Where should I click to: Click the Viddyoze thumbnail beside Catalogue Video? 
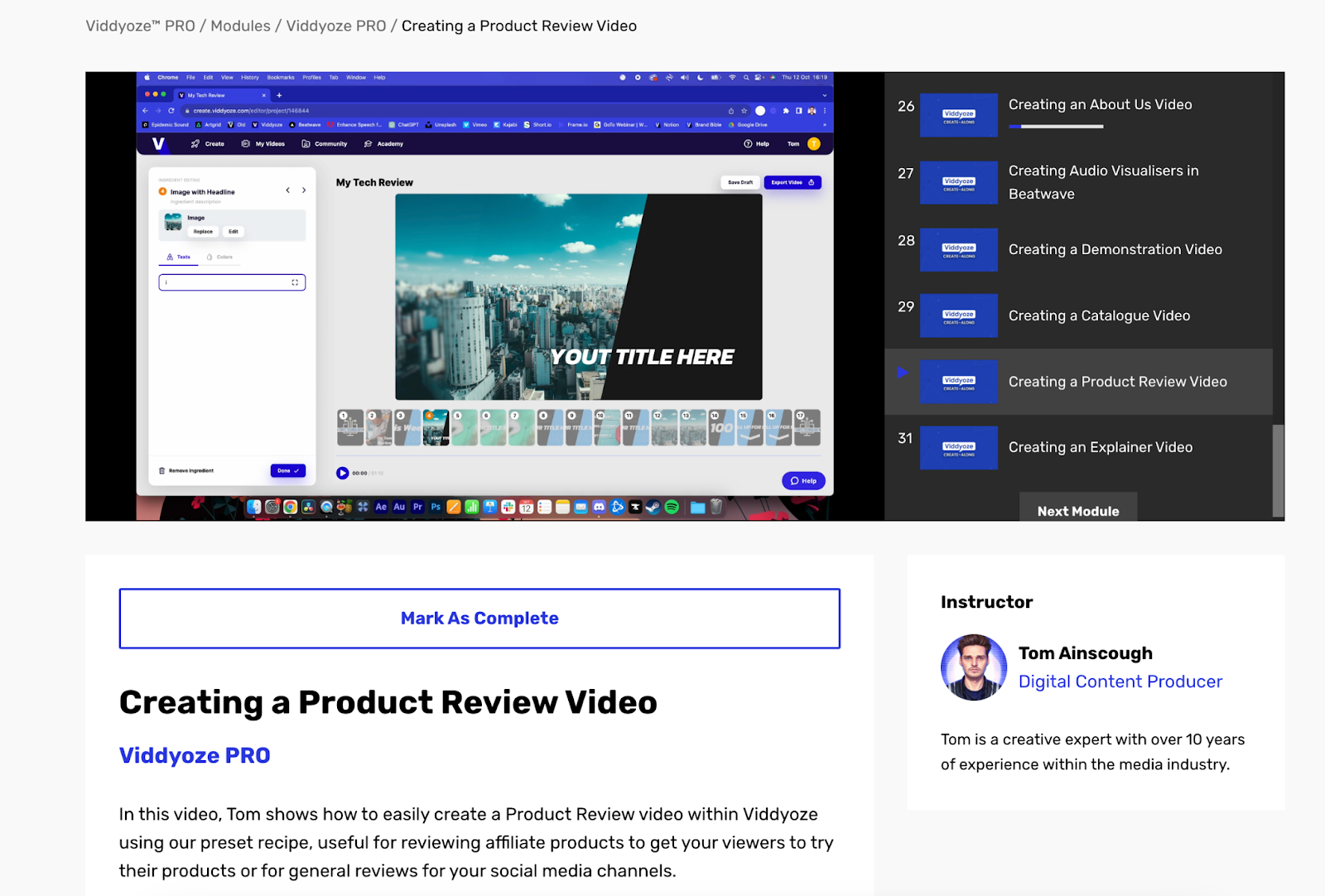[x=959, y=316]
